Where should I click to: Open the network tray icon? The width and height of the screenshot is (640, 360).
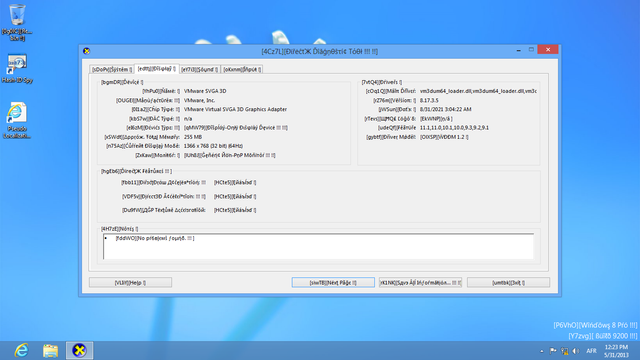tap(564, 351)
